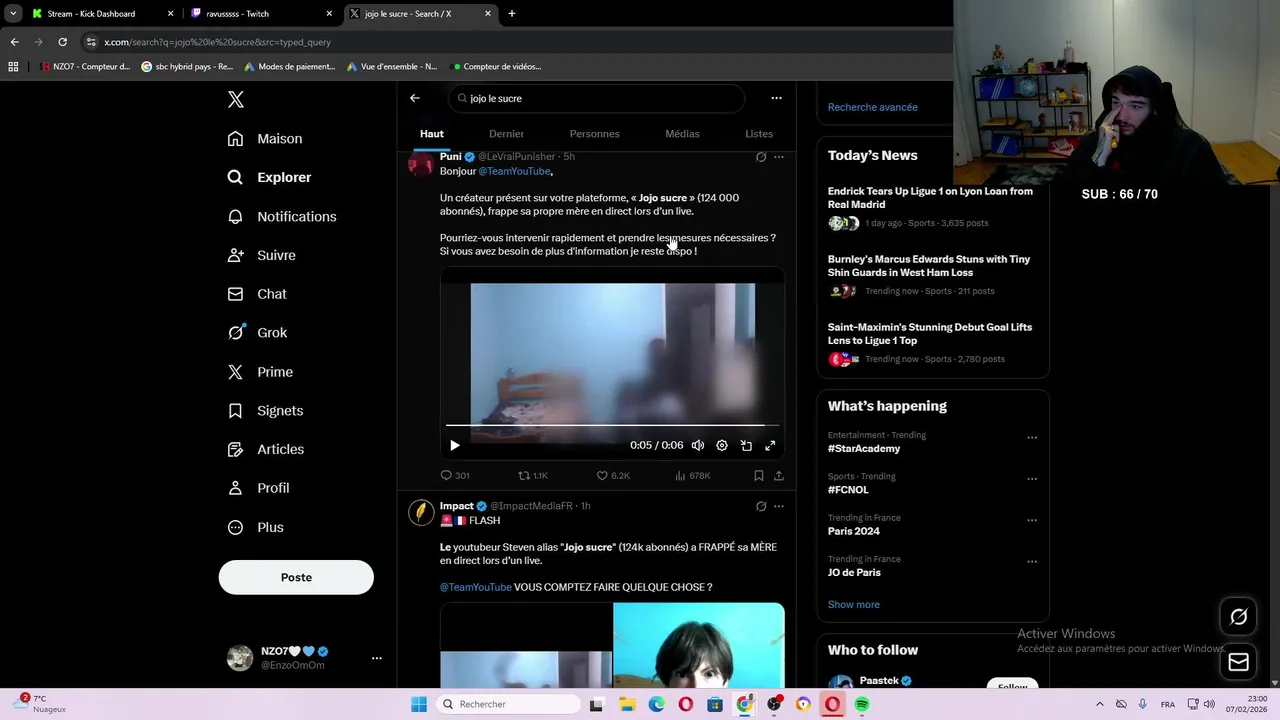Open Articles in sidebar
Image resolution: width=1280 pixels, height=720 pixels.
point(265,450)
